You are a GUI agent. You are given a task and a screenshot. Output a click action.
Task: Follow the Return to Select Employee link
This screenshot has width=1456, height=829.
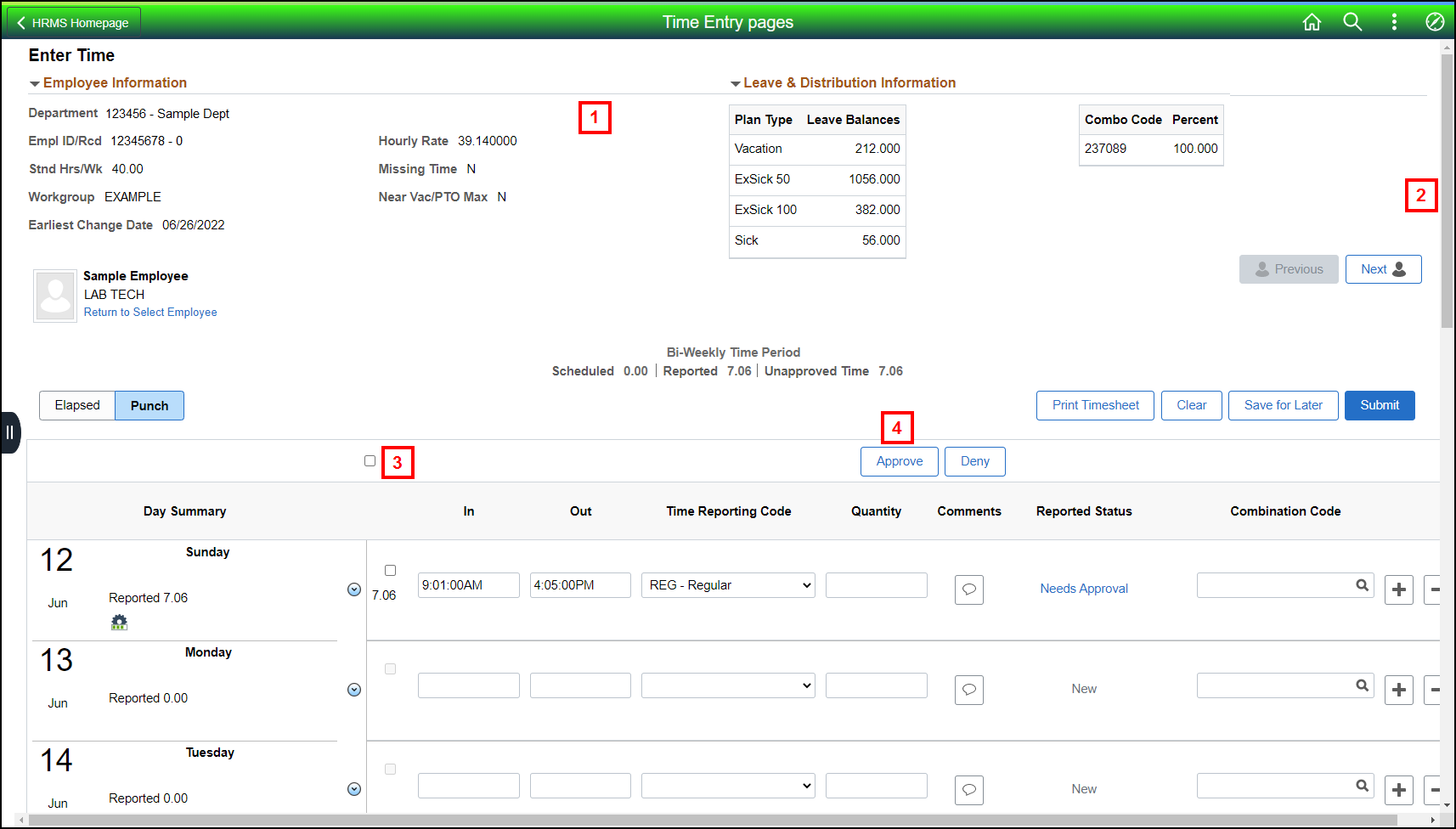(x=150, y=313)
